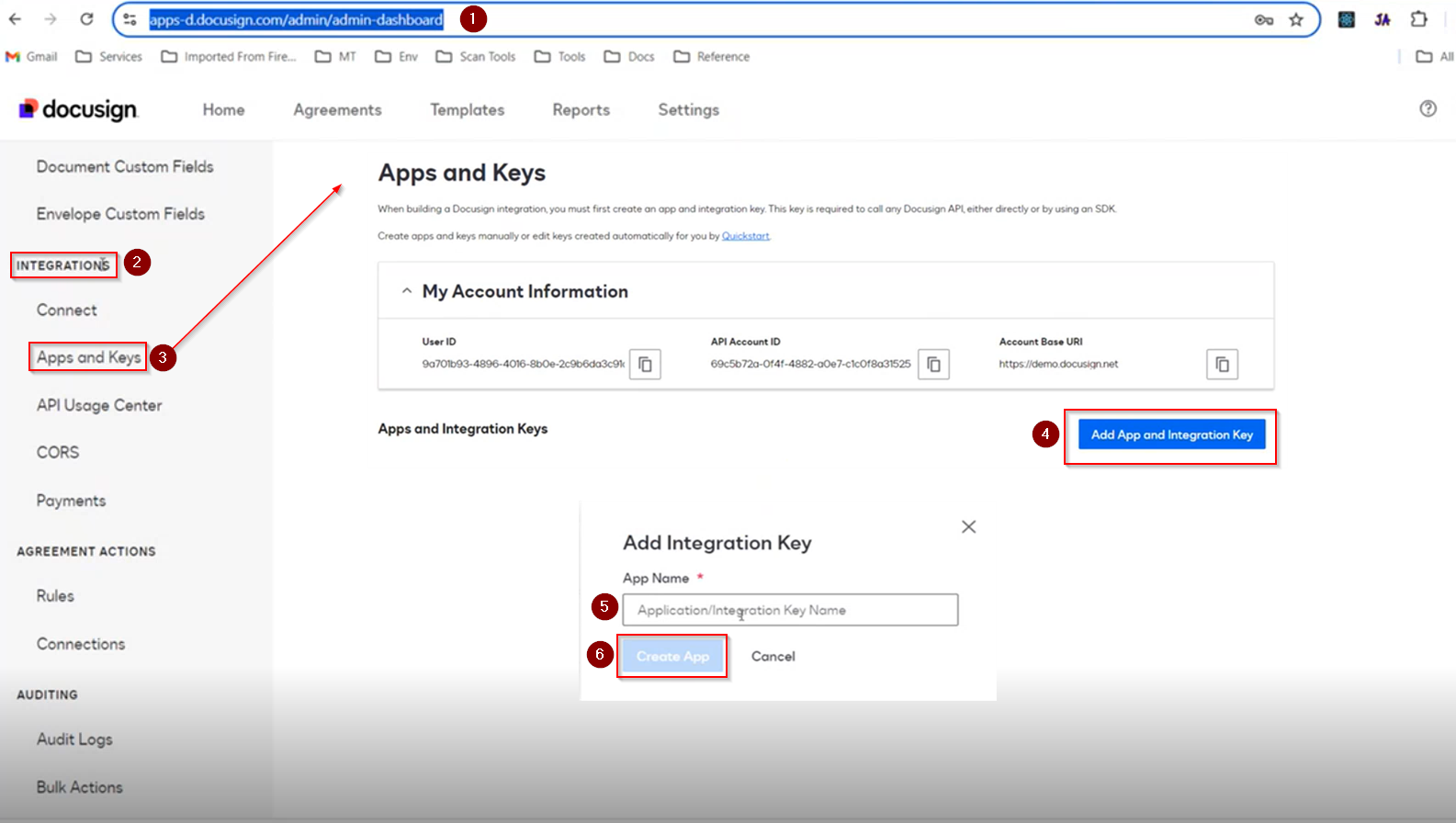Open the All Bookmarks folder
The height and width of the screenshot is (823, 1456).
click(x=1435, y=57)
